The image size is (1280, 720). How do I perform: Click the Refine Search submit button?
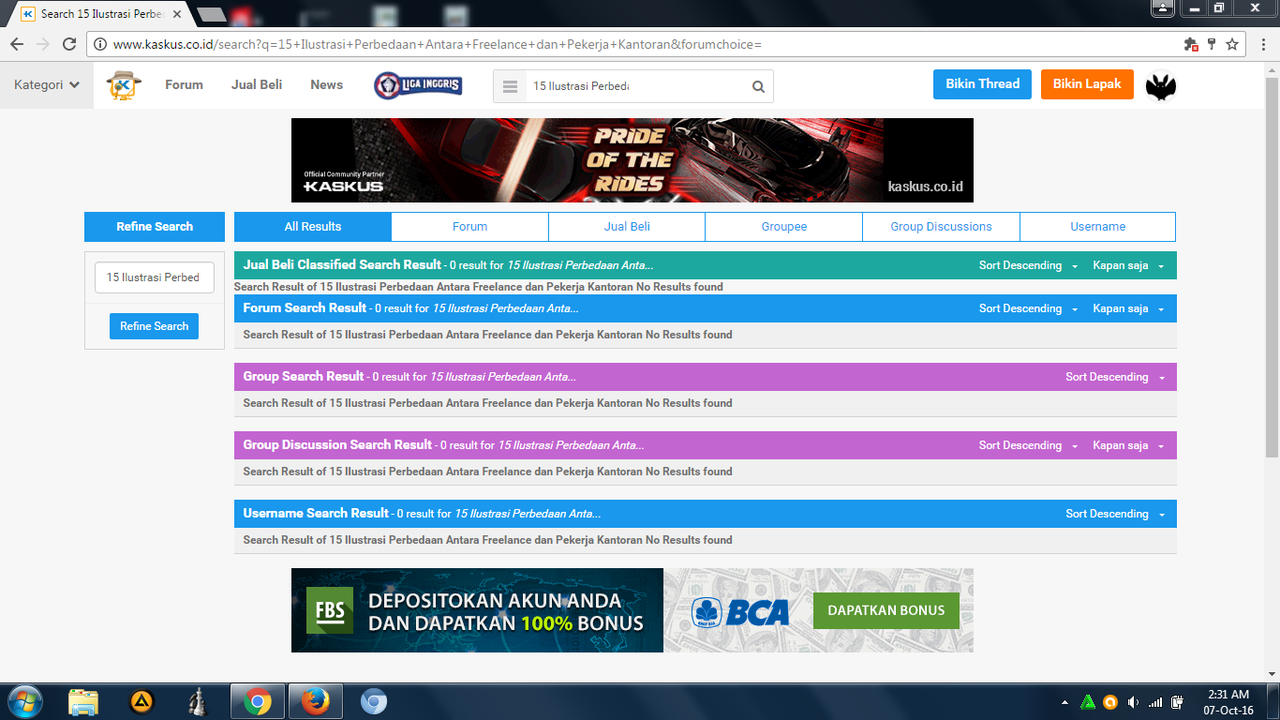154,326
